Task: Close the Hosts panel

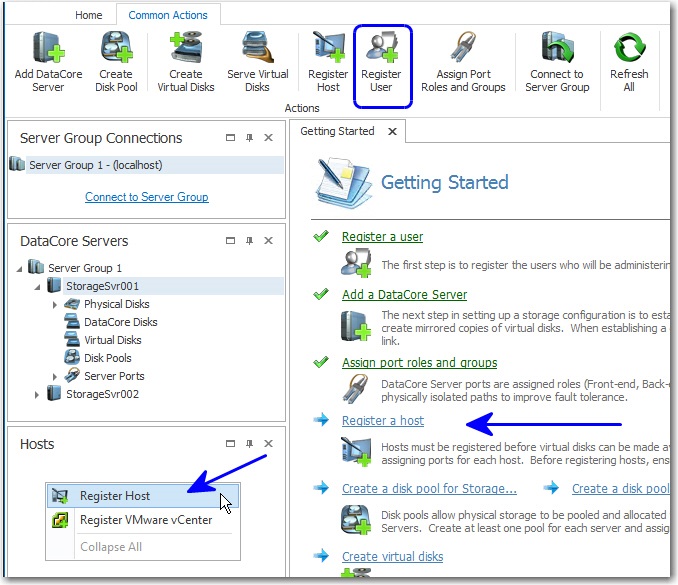Action: tap(269, 443)
